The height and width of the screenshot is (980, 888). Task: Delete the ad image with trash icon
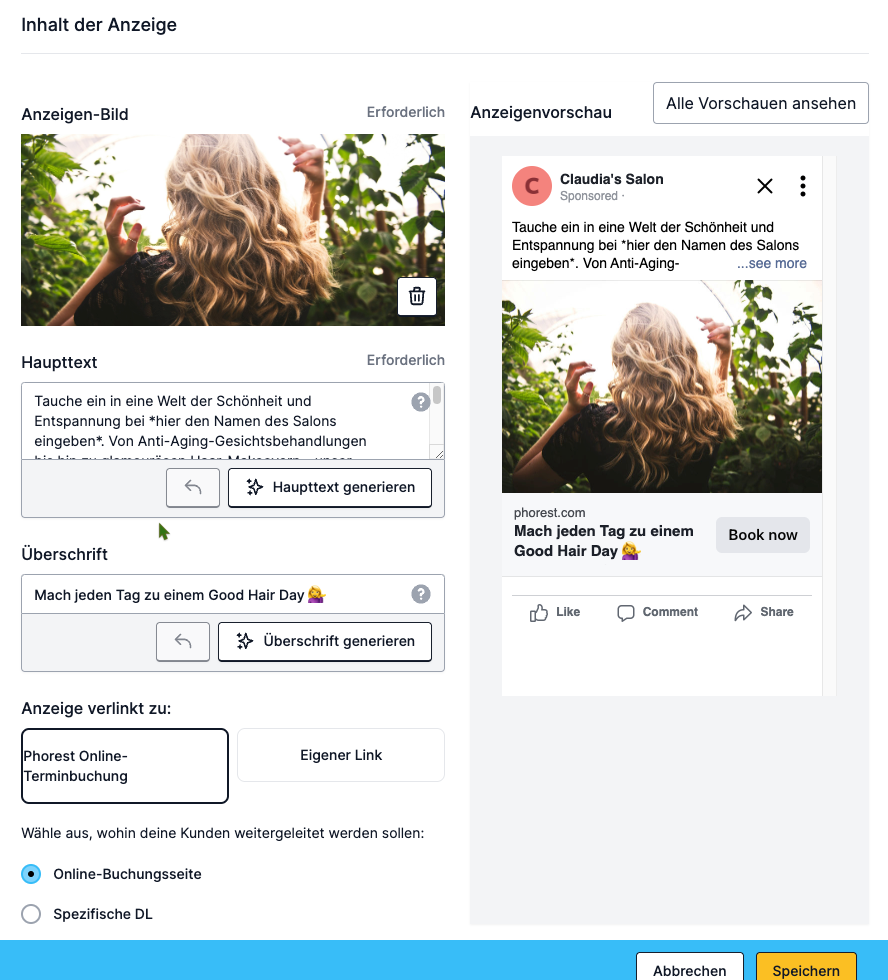point(417,296)
